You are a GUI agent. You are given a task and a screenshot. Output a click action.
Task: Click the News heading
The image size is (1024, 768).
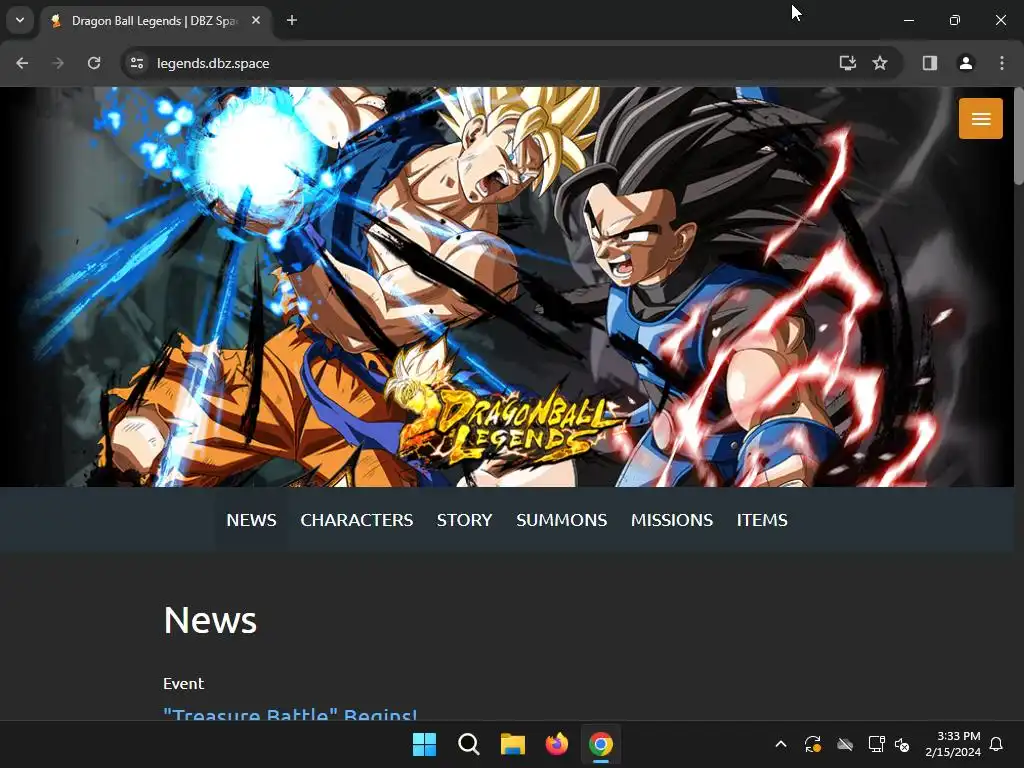pyautogui.click(x=210, y=620)
